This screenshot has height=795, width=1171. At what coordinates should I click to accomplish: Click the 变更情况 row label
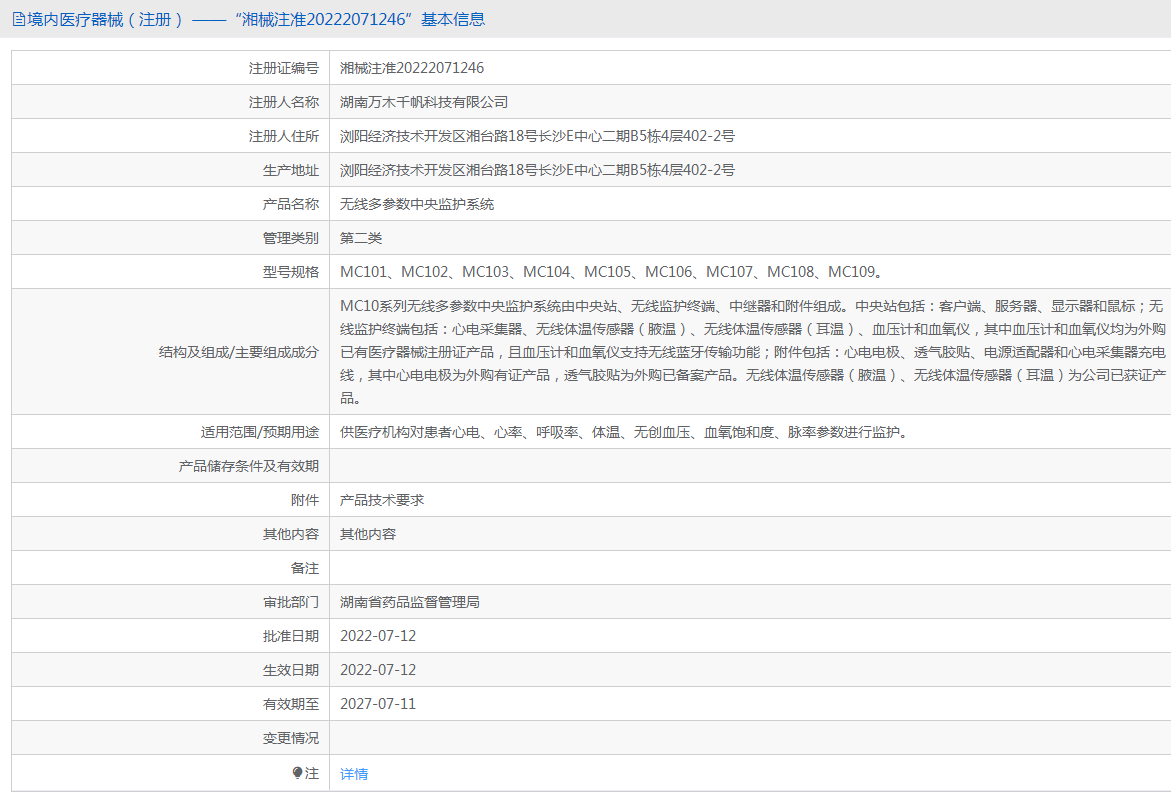point(291,738)
